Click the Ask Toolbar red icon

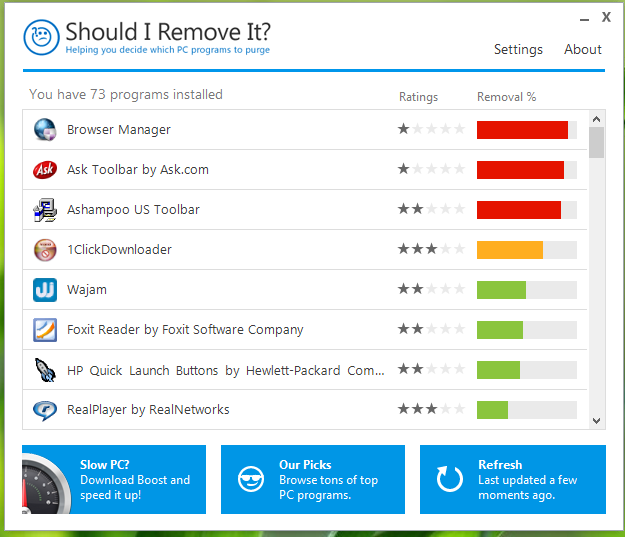[x=45, y=170]
